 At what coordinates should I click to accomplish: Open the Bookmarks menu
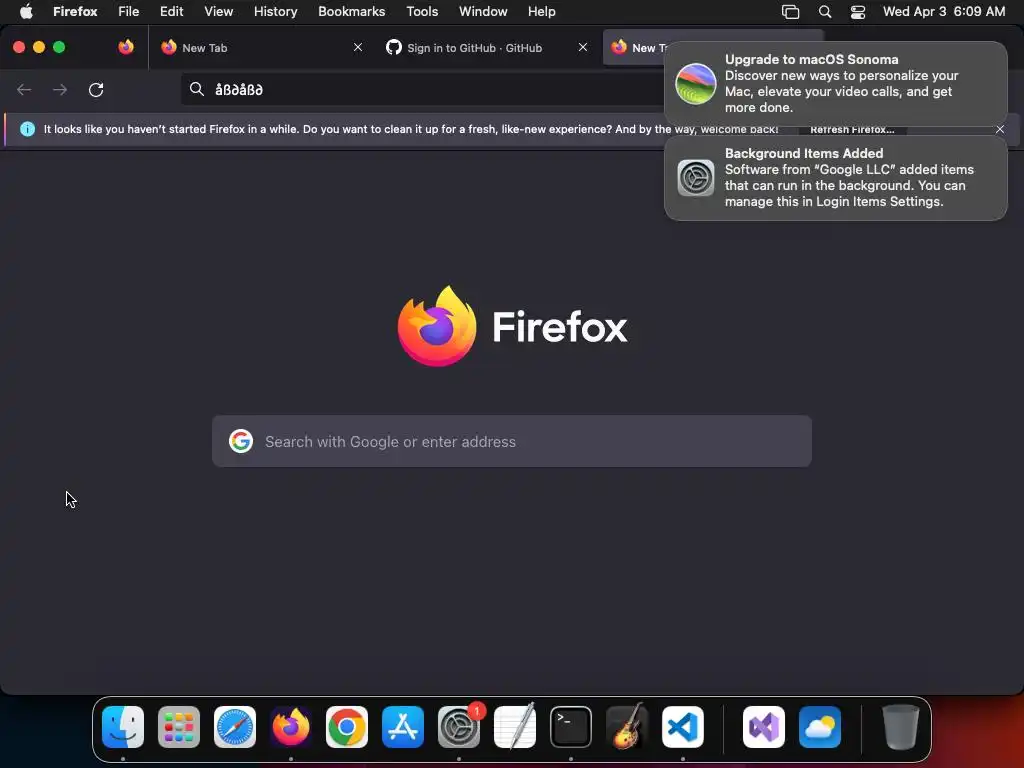[351, 12]
